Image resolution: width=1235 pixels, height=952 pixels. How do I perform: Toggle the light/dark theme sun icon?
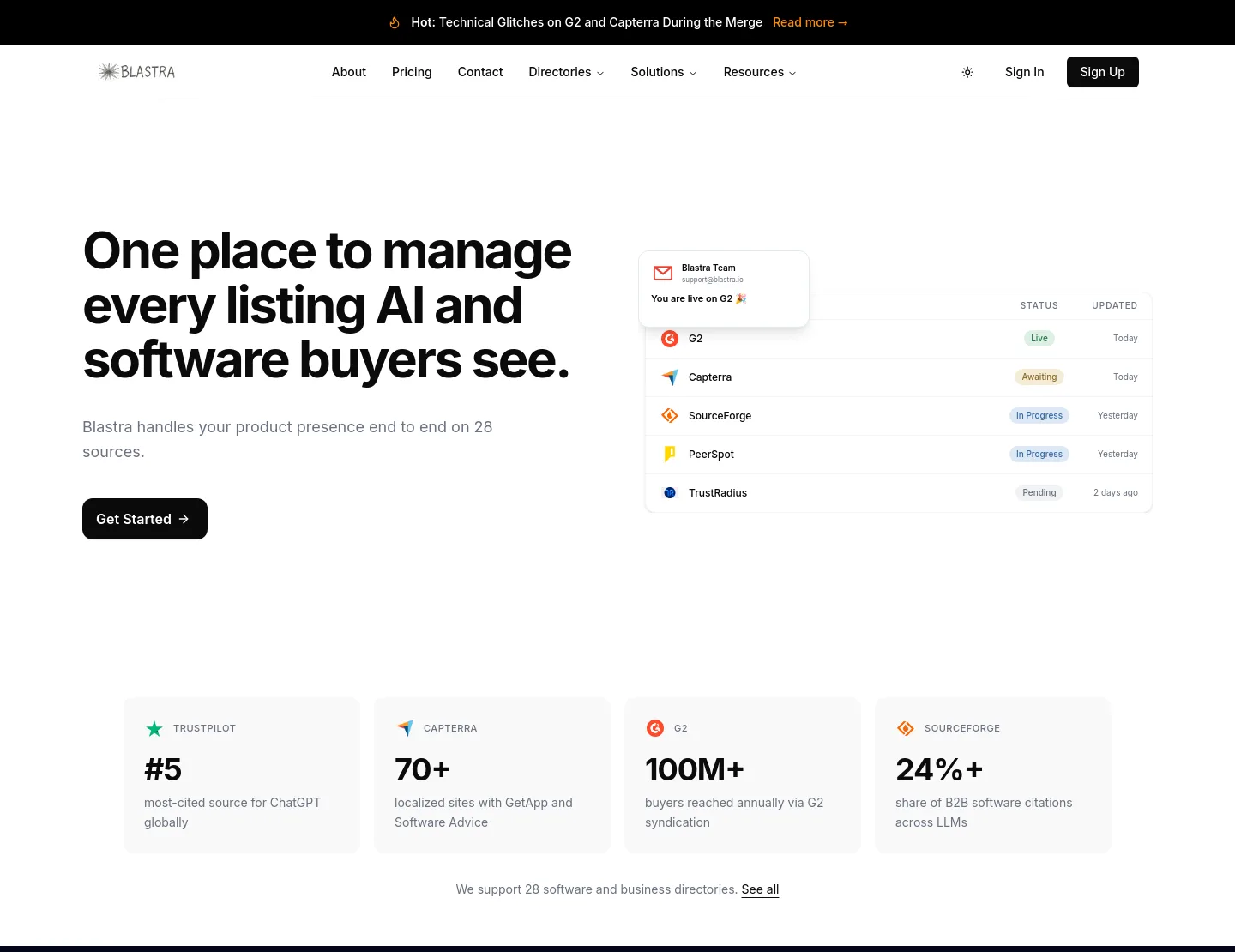click(967, 72)
